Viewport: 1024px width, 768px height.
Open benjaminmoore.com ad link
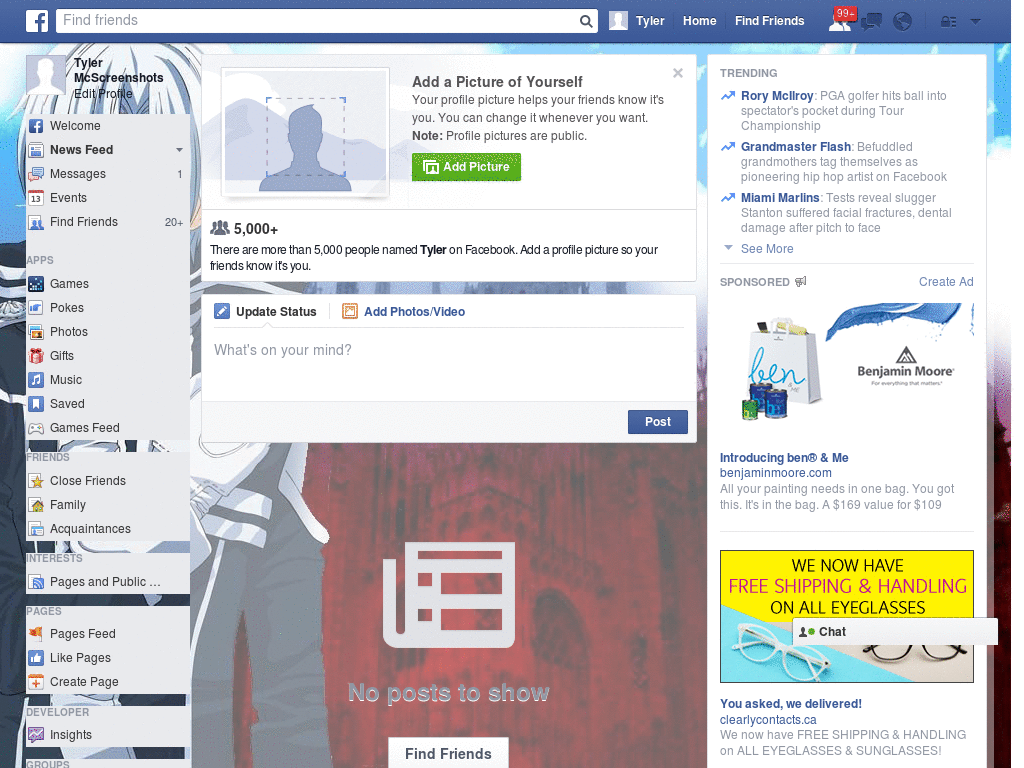(776, 473)
